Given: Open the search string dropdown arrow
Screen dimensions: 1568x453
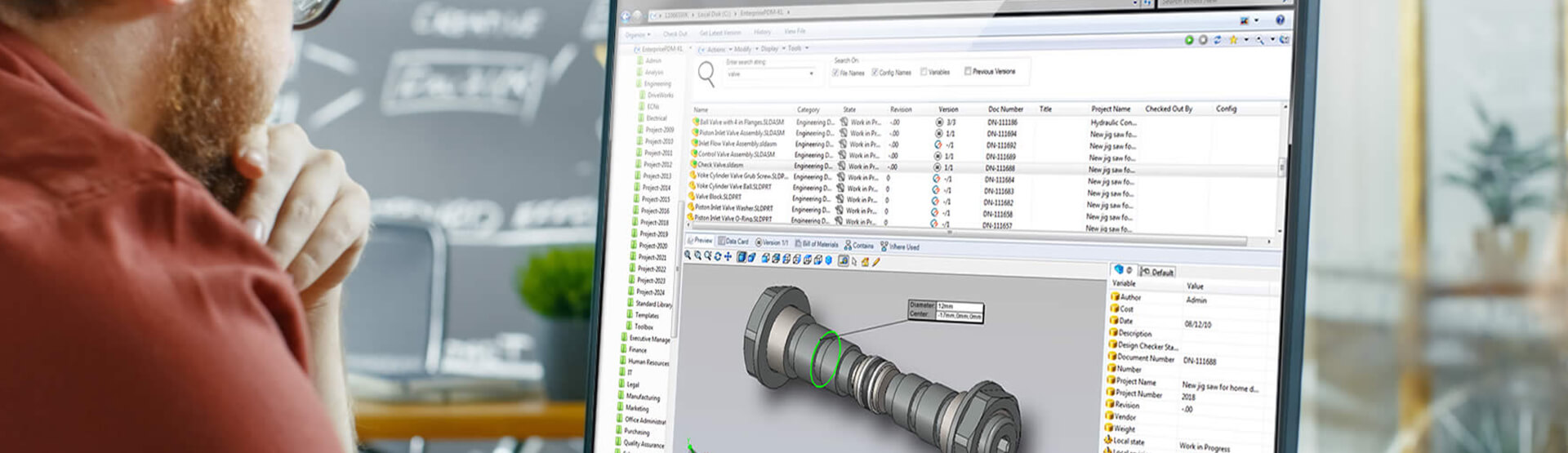Looking at the screenshot, I should [x=811, y=73].
